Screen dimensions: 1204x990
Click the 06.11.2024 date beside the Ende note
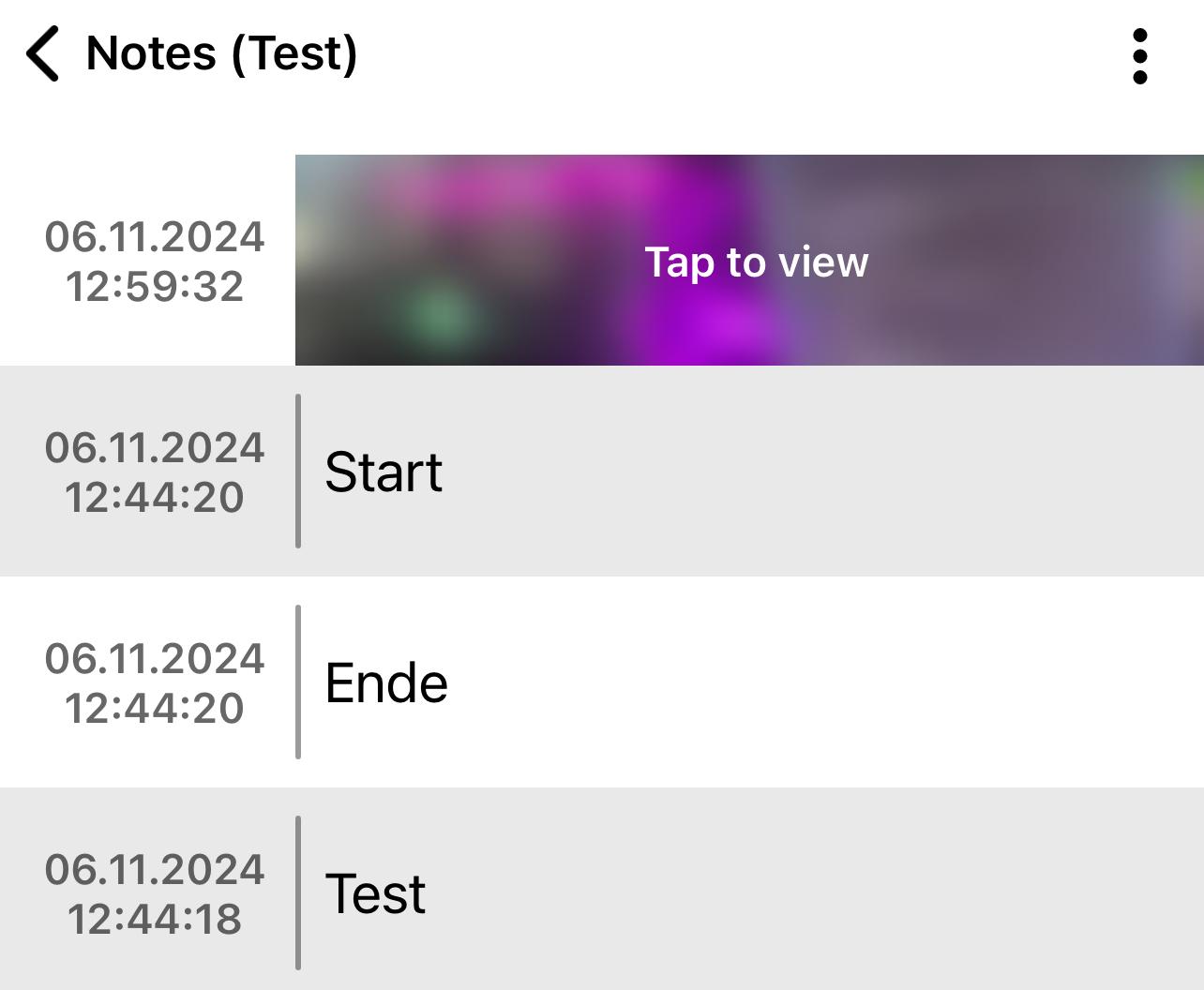(155, 658)
